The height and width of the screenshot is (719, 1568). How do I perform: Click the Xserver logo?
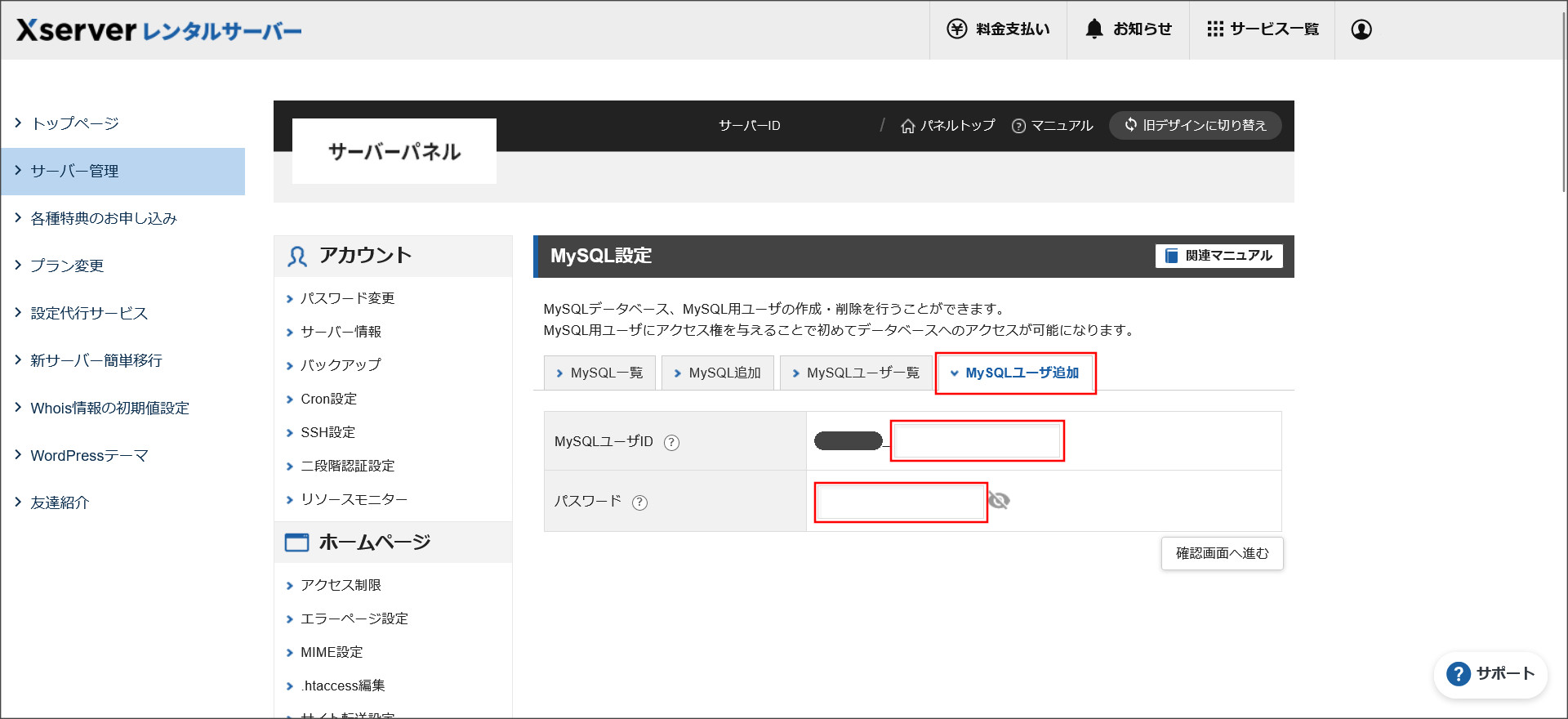[x=159, y=30]
